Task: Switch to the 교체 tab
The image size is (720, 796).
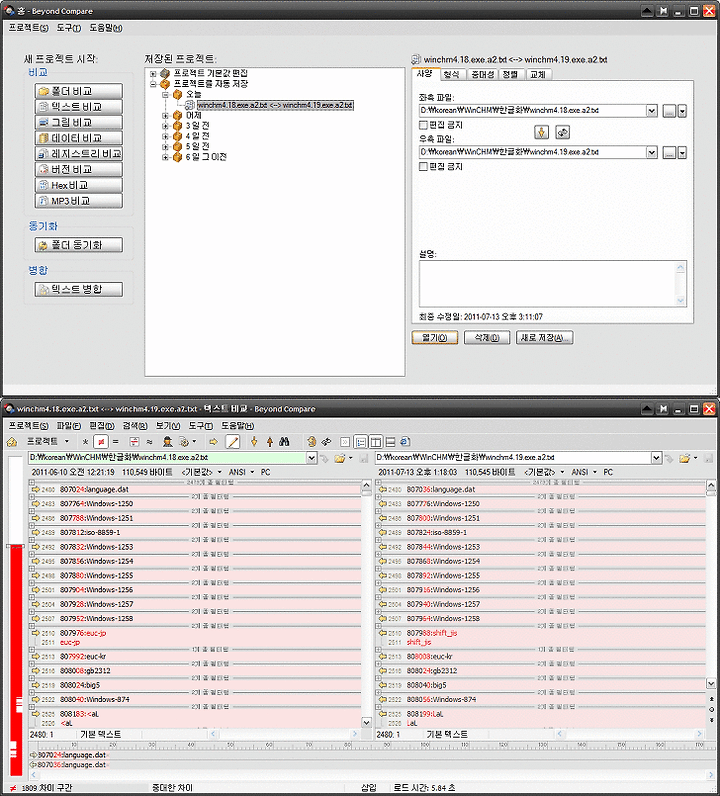Action: coord(538,75)
